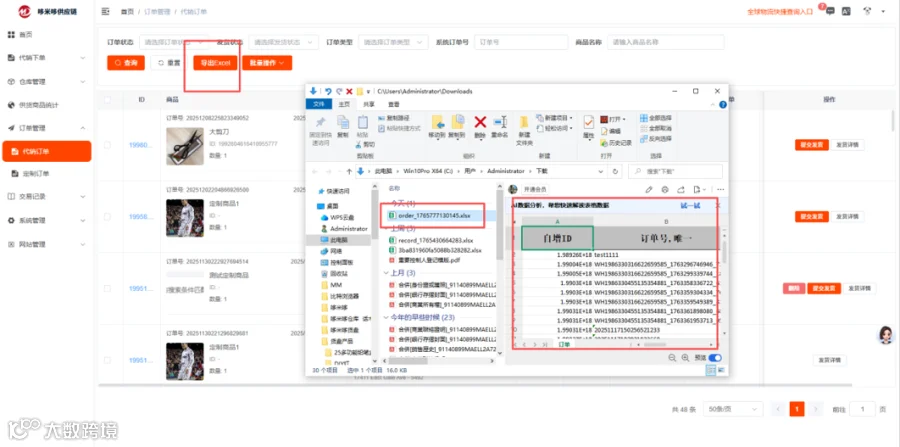Check the select-all checkbox in table header
The image size is (900, 447).
(107, 100)
